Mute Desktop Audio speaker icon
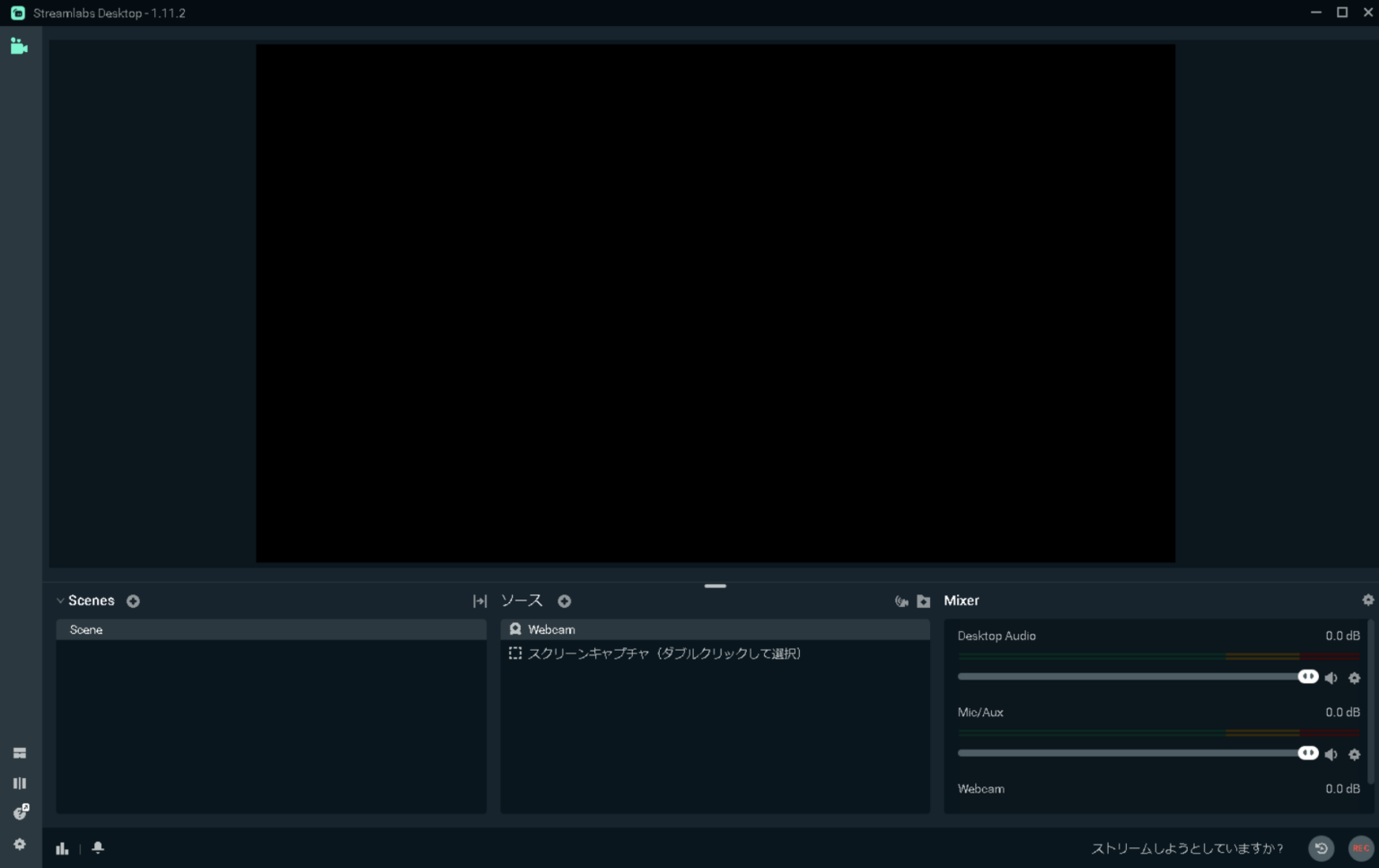 tap(1331, 678)
